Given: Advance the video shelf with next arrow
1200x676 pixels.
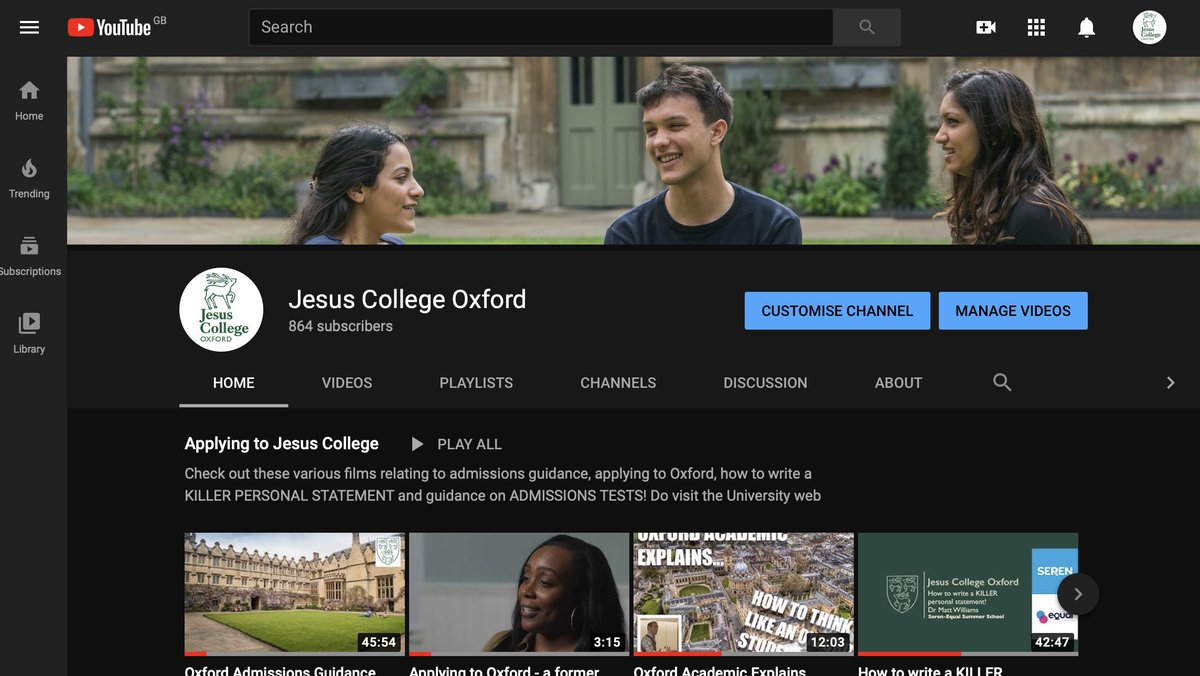Looking at the screenshot, I should pyautogui.click(x=1078, y=594).
